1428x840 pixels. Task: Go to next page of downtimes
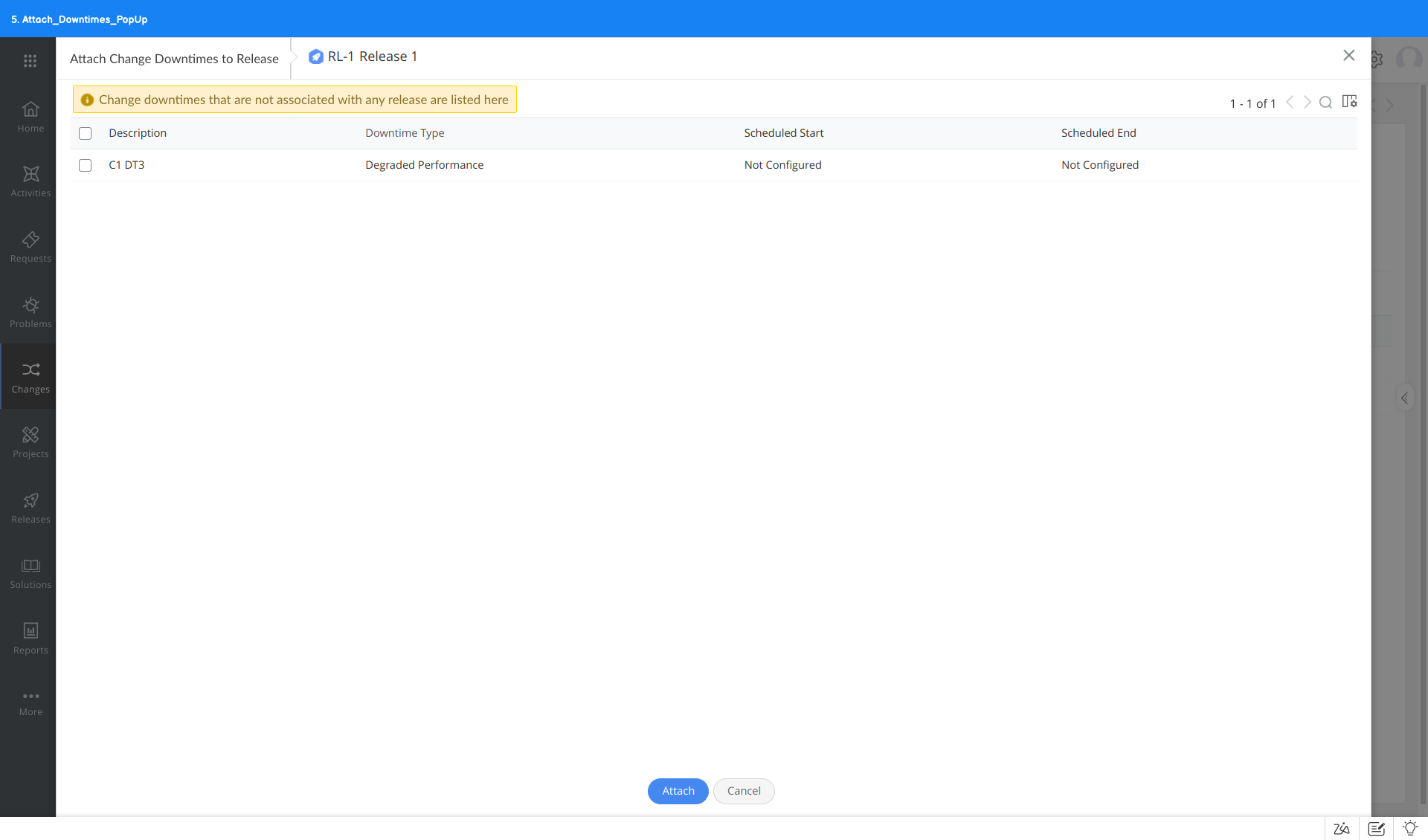pos(1308,103)
